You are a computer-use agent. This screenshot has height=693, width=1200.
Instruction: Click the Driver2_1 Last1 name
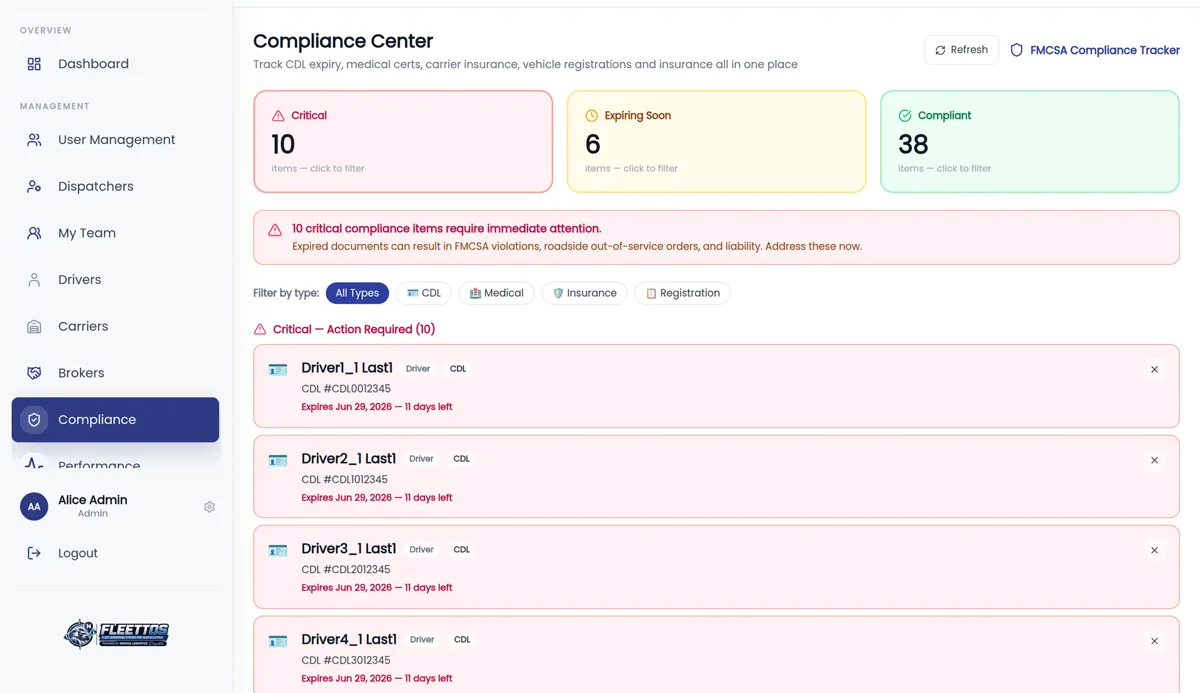click(x=349, y=458)
